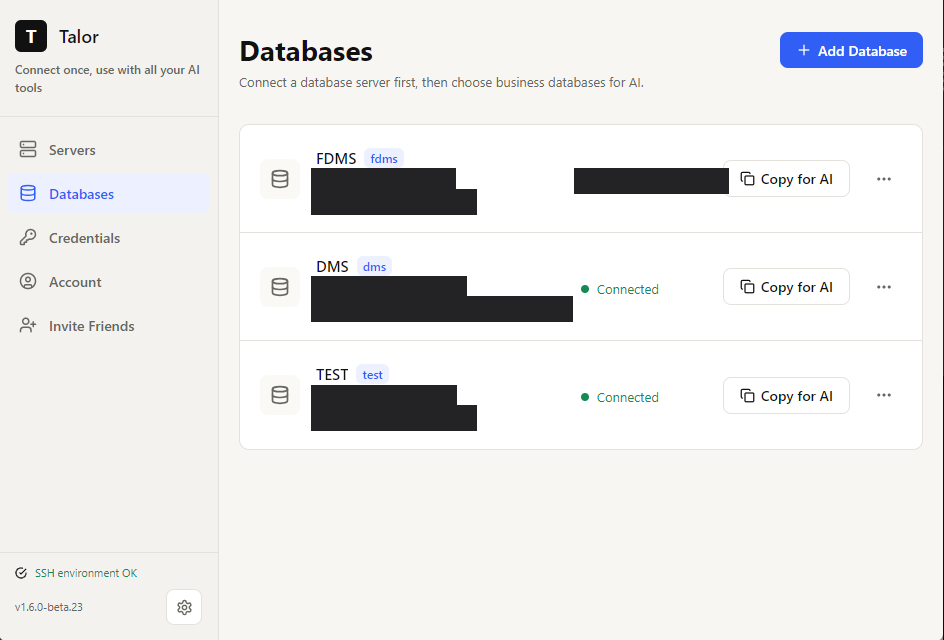This screenshot has height=640, width=944.
Task: Click the FDMS database name
Action: tap(336, 159)
